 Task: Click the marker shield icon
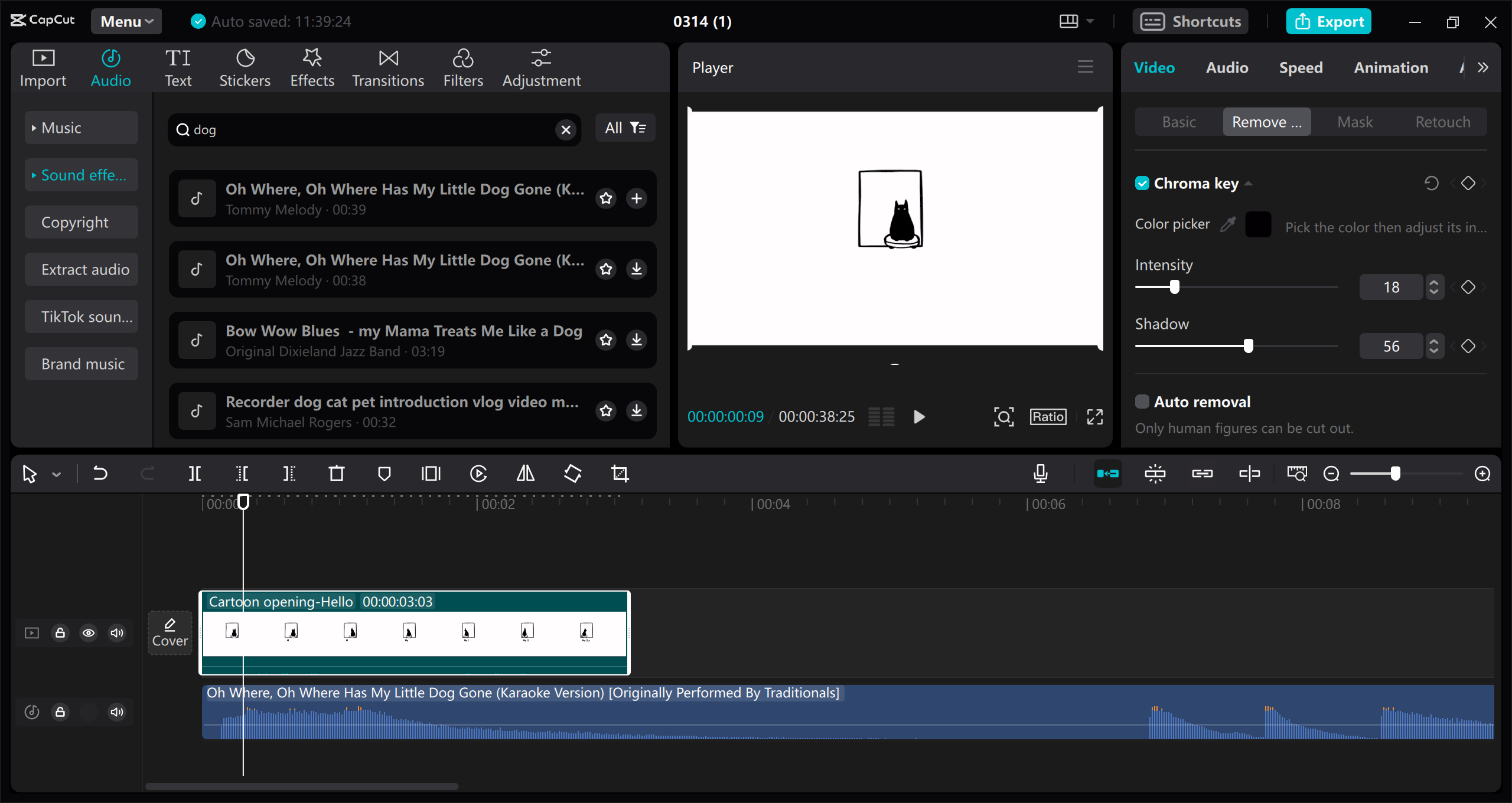384,474
